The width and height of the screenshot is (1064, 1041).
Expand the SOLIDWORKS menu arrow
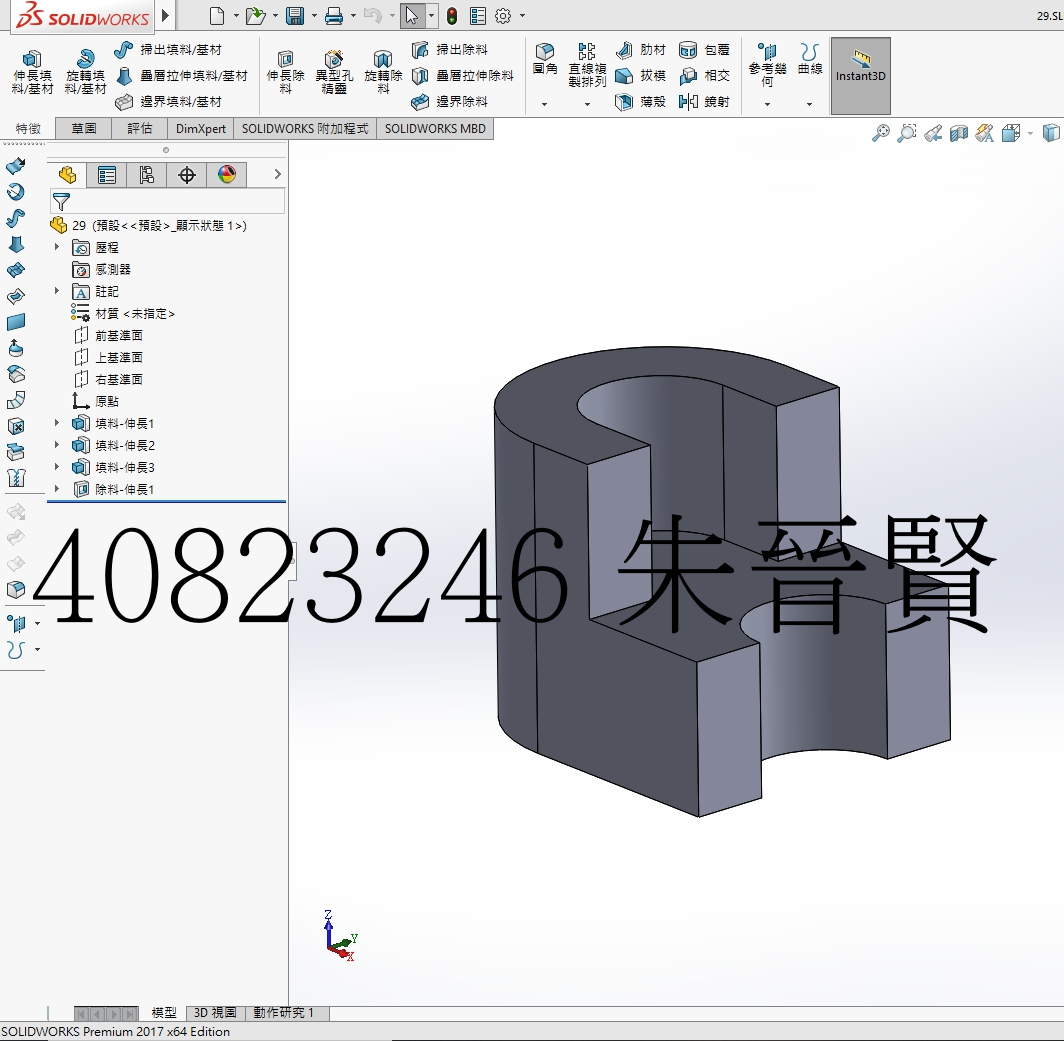pos(165,15)
